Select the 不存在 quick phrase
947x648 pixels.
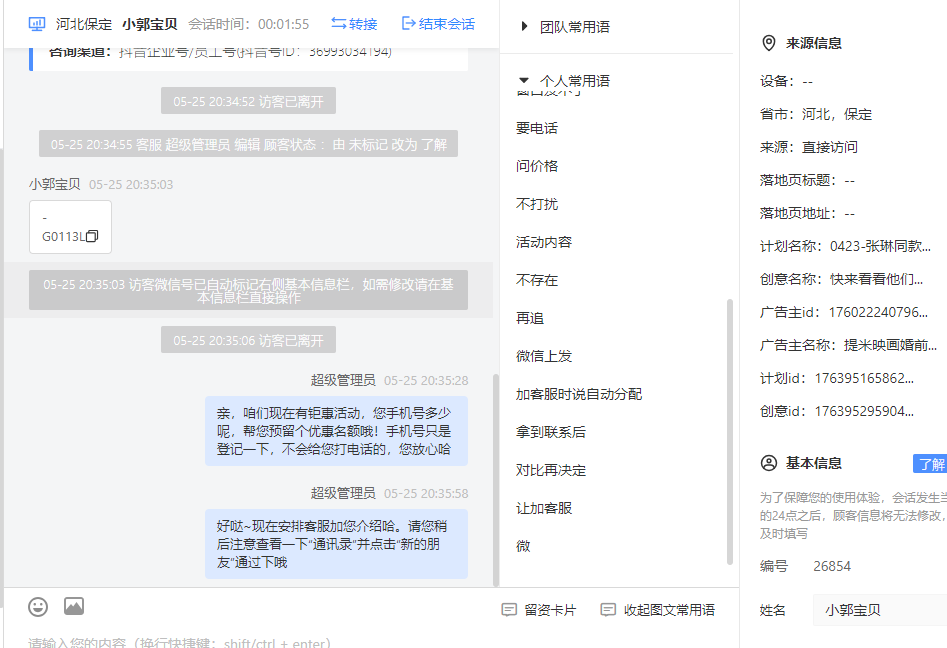point(537,280)
